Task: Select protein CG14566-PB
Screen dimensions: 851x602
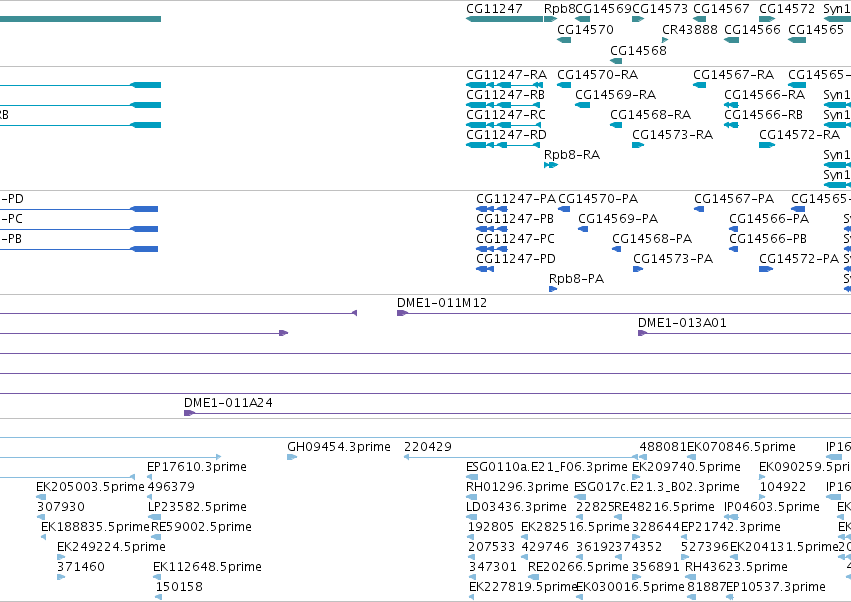Action: click(768, 239)
